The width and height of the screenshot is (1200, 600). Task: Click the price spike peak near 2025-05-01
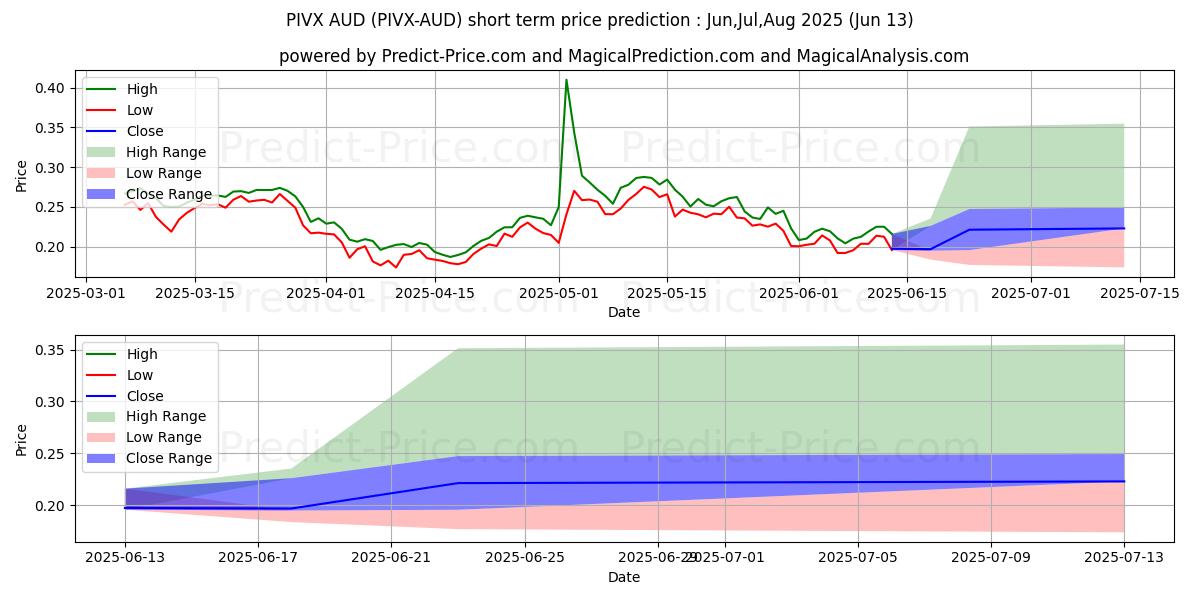click(x=566, y=80)
